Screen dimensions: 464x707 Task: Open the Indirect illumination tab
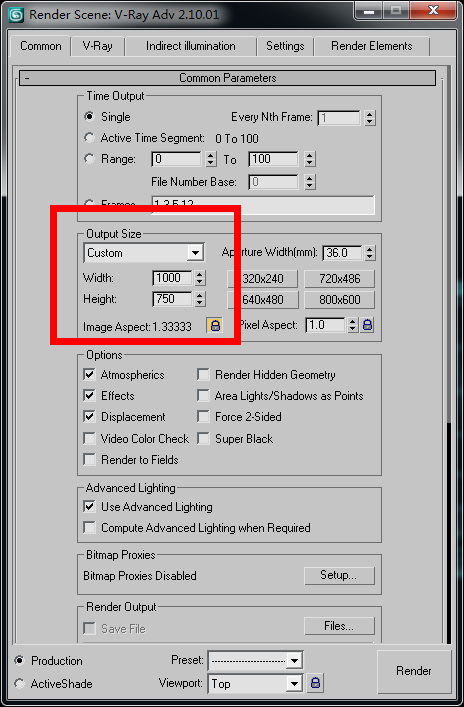click(190, 46)
